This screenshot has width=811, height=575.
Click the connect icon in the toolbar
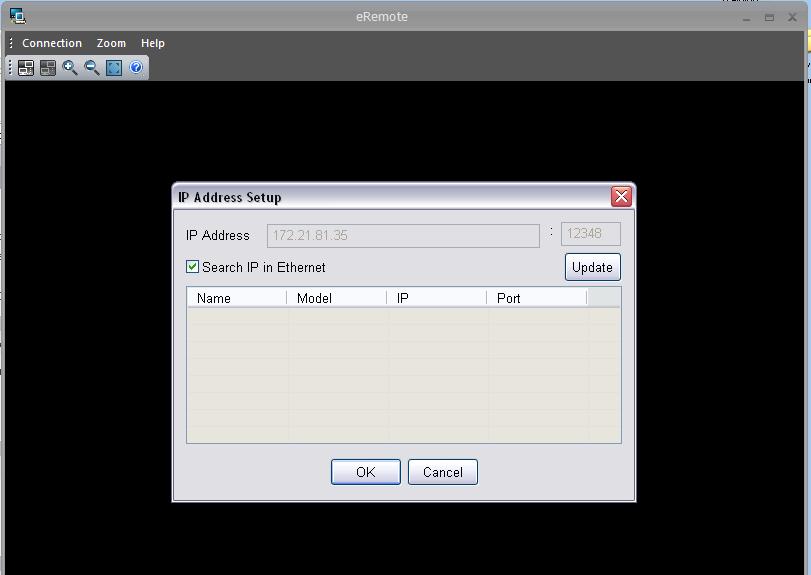[26, 68]
